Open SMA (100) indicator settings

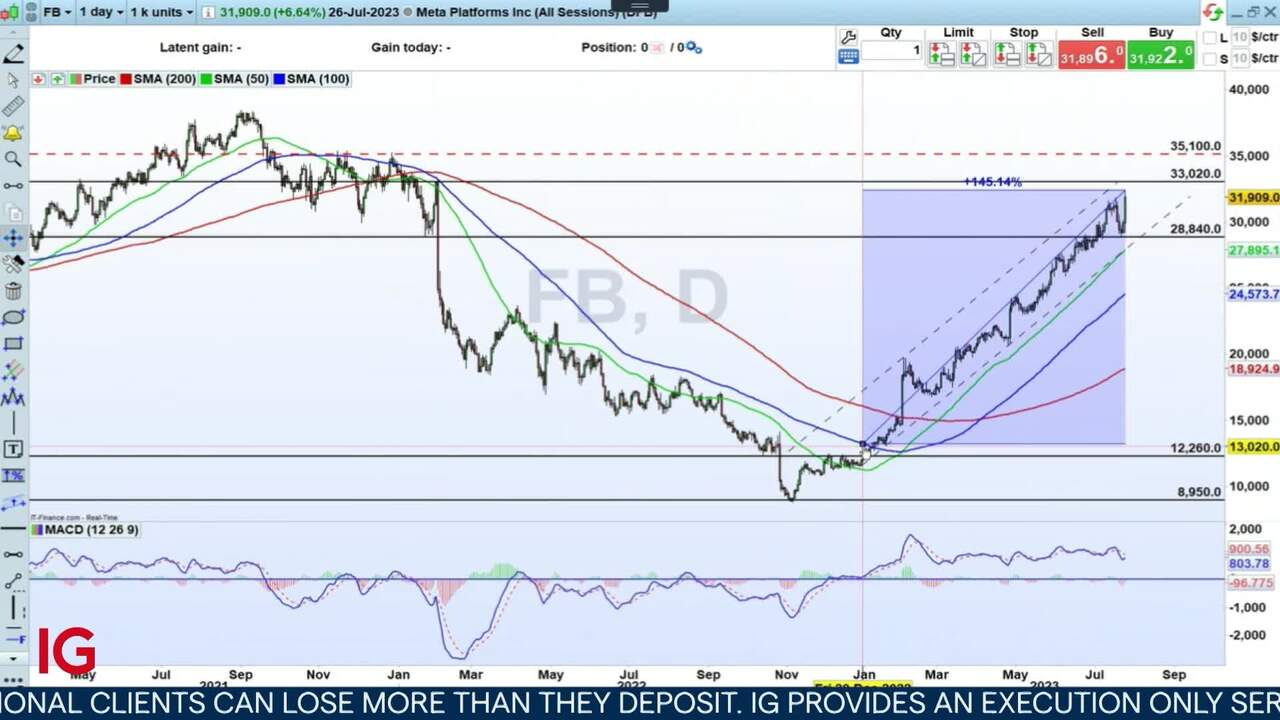click(x=318, y=79)
